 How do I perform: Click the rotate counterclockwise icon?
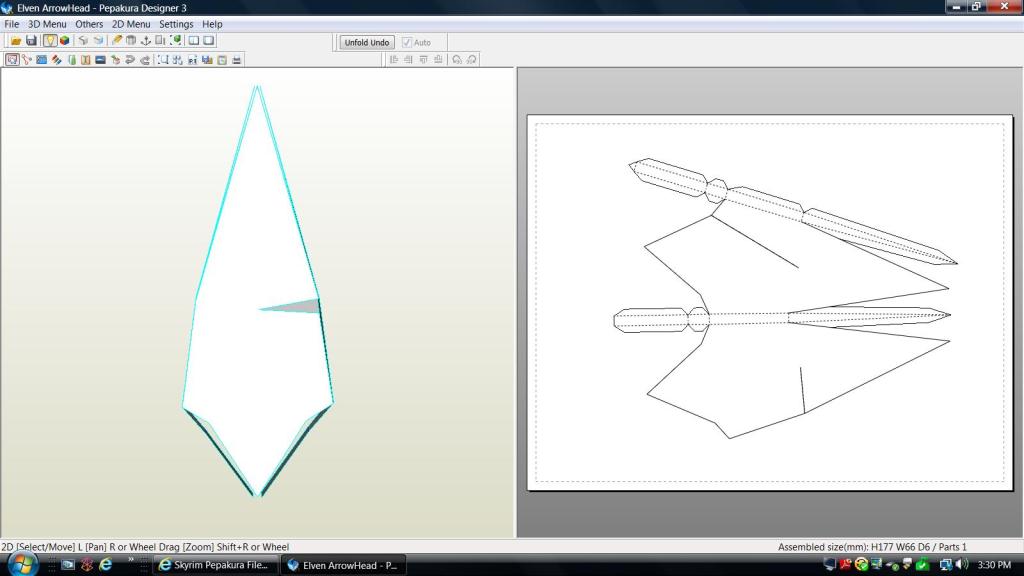click(456, 60)
